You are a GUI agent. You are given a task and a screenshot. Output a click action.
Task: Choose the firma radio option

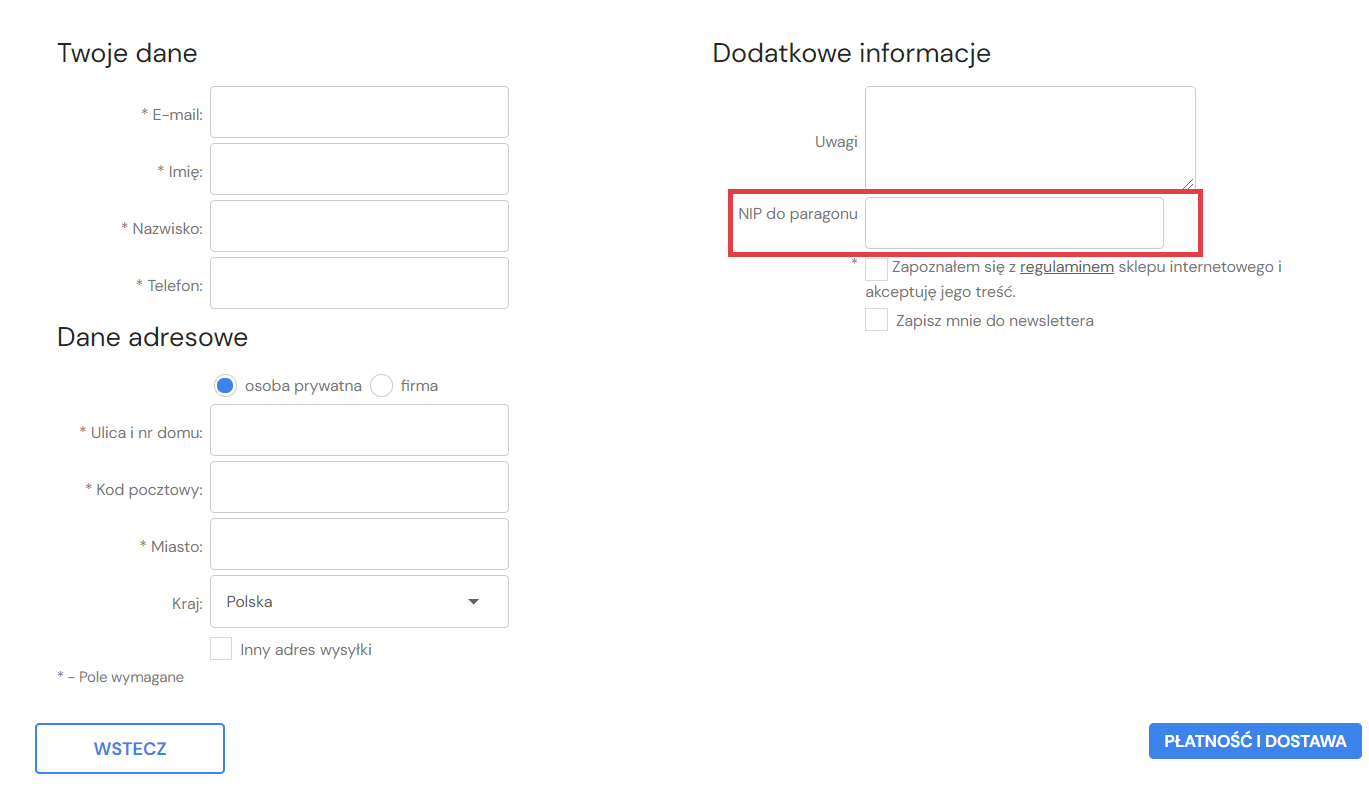(x=381, y=386)
